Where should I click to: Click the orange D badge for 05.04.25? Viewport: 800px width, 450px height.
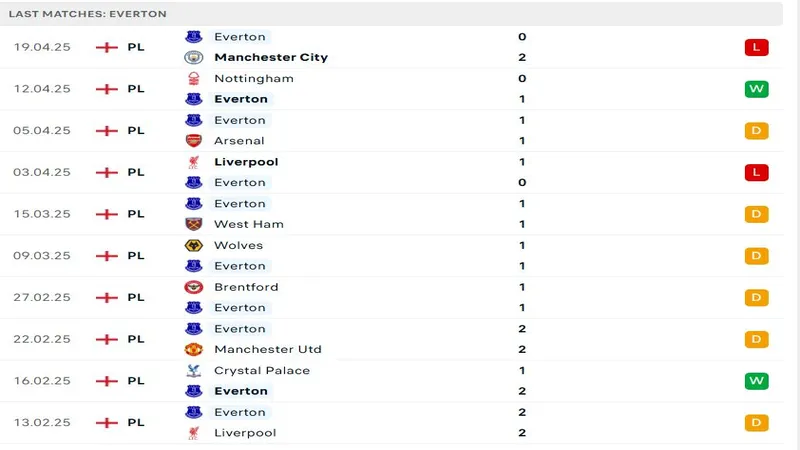pos(756,130)
